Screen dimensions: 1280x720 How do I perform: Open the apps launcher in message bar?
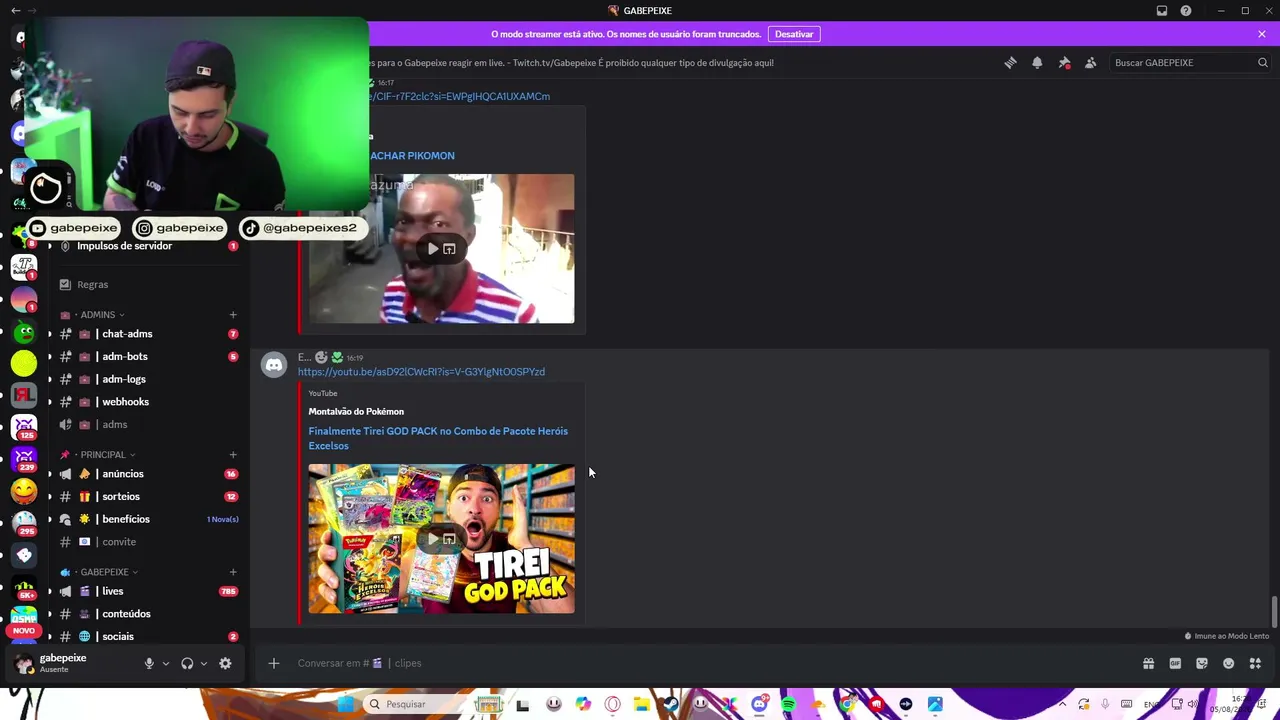pyautogui.click(x=1255, y=663)
